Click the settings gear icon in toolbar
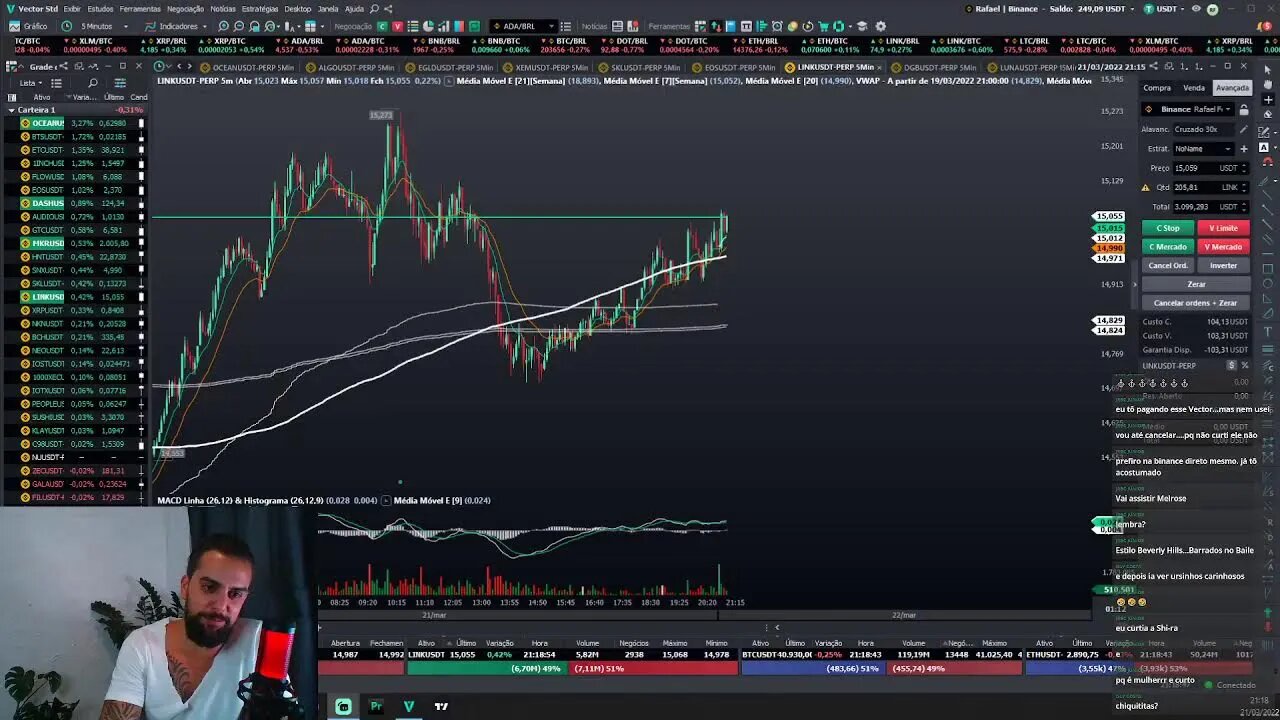The height and width of the screenshot is (720, 1280). point(881,26)
